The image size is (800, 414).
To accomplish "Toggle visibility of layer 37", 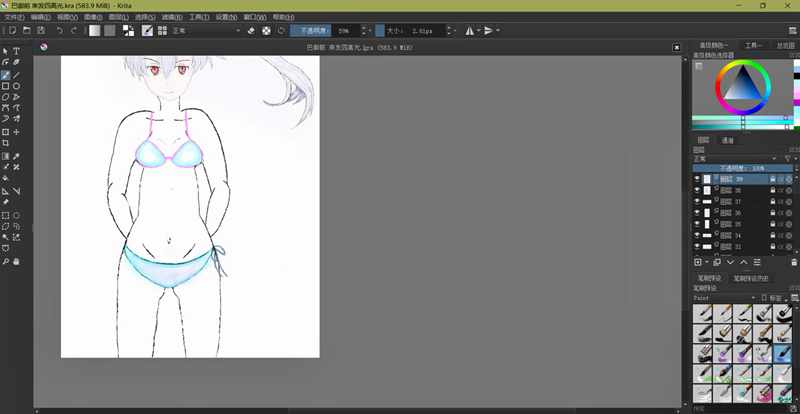I will pyautogui.click(x=697, y=201).
